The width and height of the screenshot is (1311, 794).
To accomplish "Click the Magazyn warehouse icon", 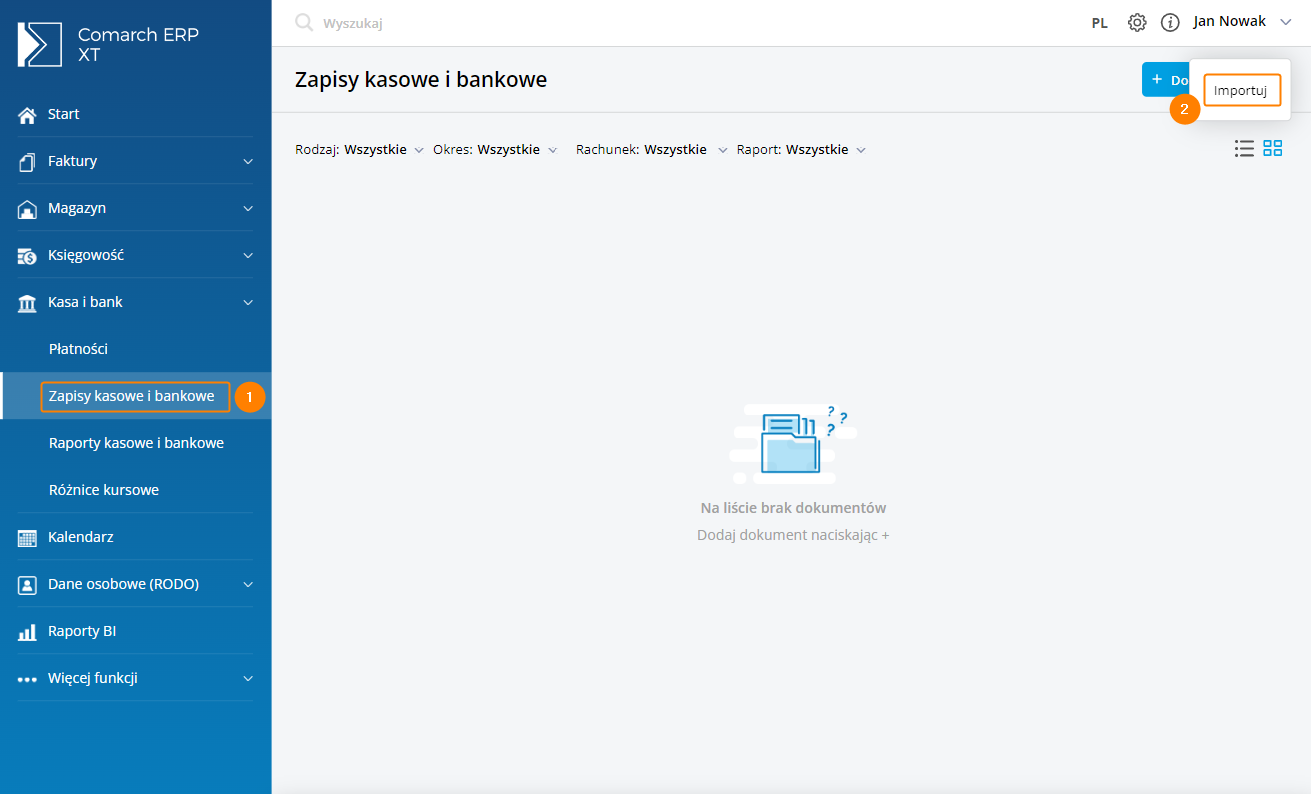I will pos(27,209).
